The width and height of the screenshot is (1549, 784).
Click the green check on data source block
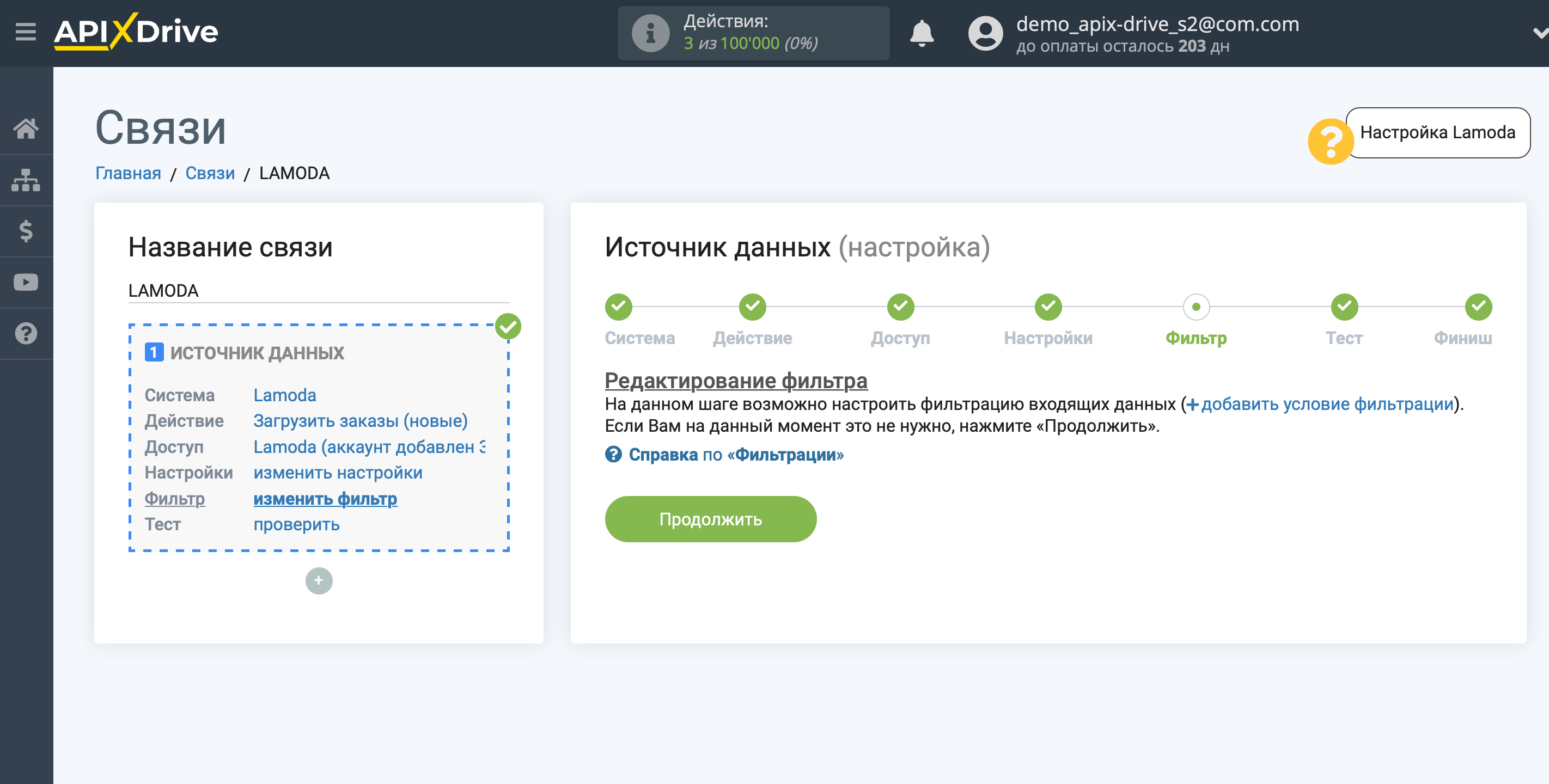click(x=508, y=327)
